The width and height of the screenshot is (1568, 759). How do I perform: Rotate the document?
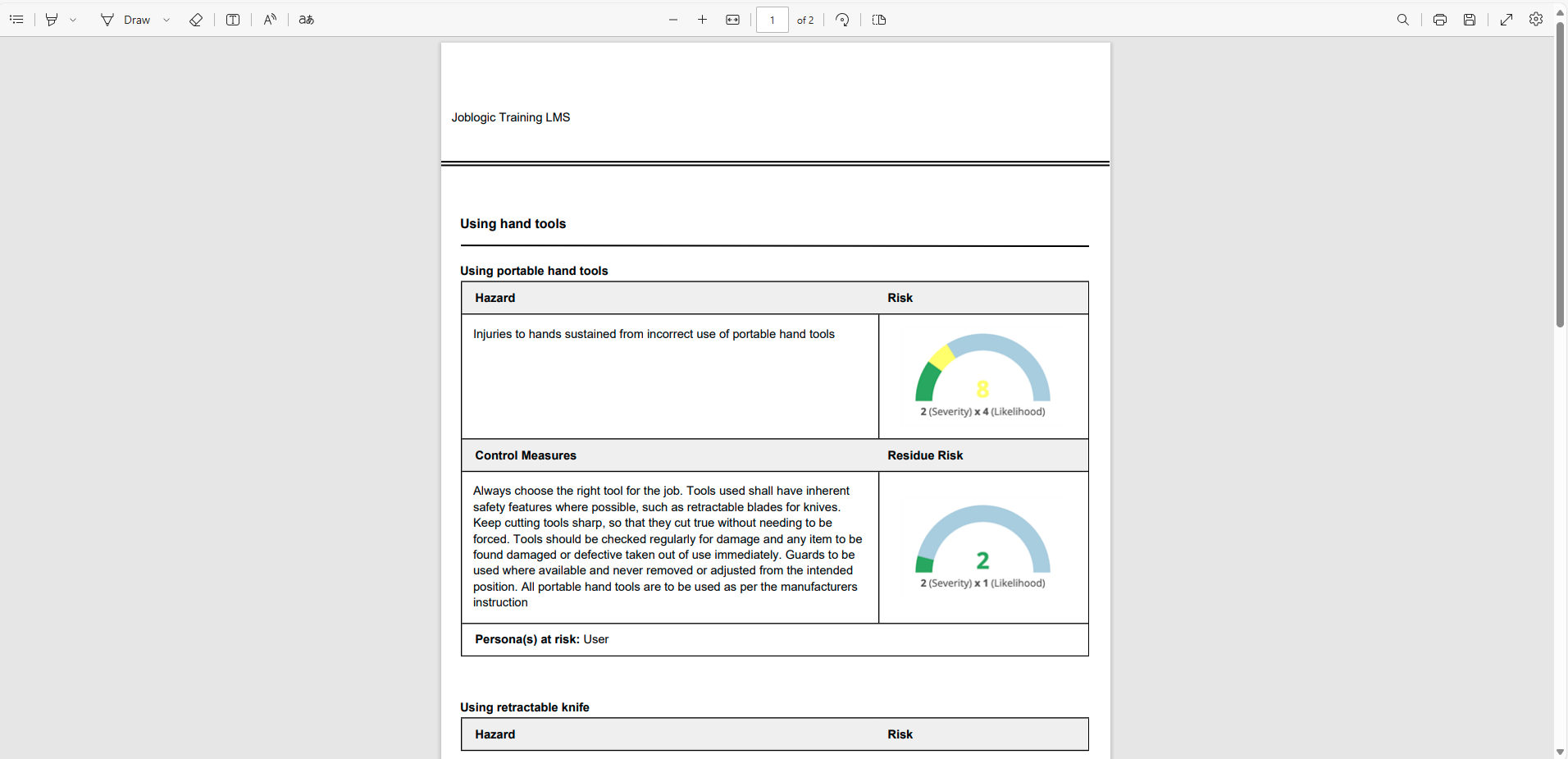[x=842, y=20]
